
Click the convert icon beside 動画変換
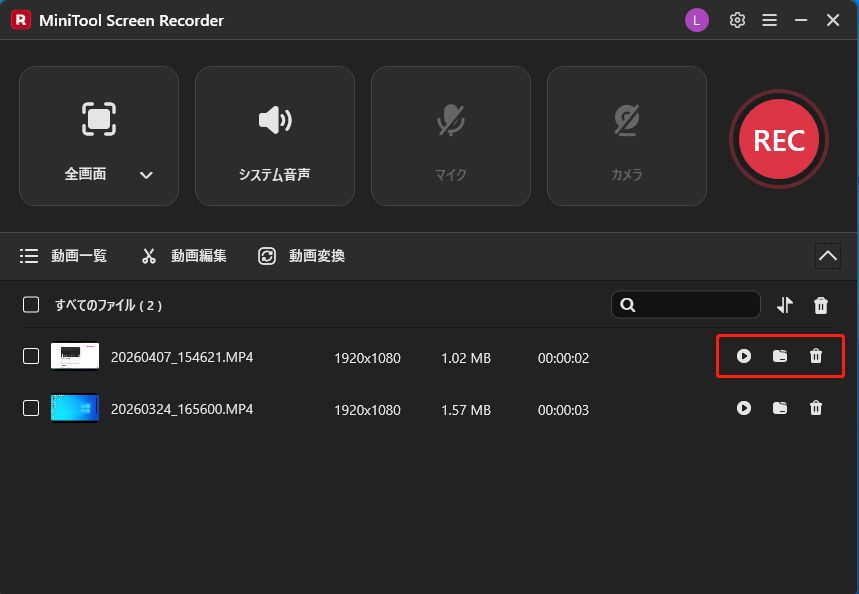(267, 256)
